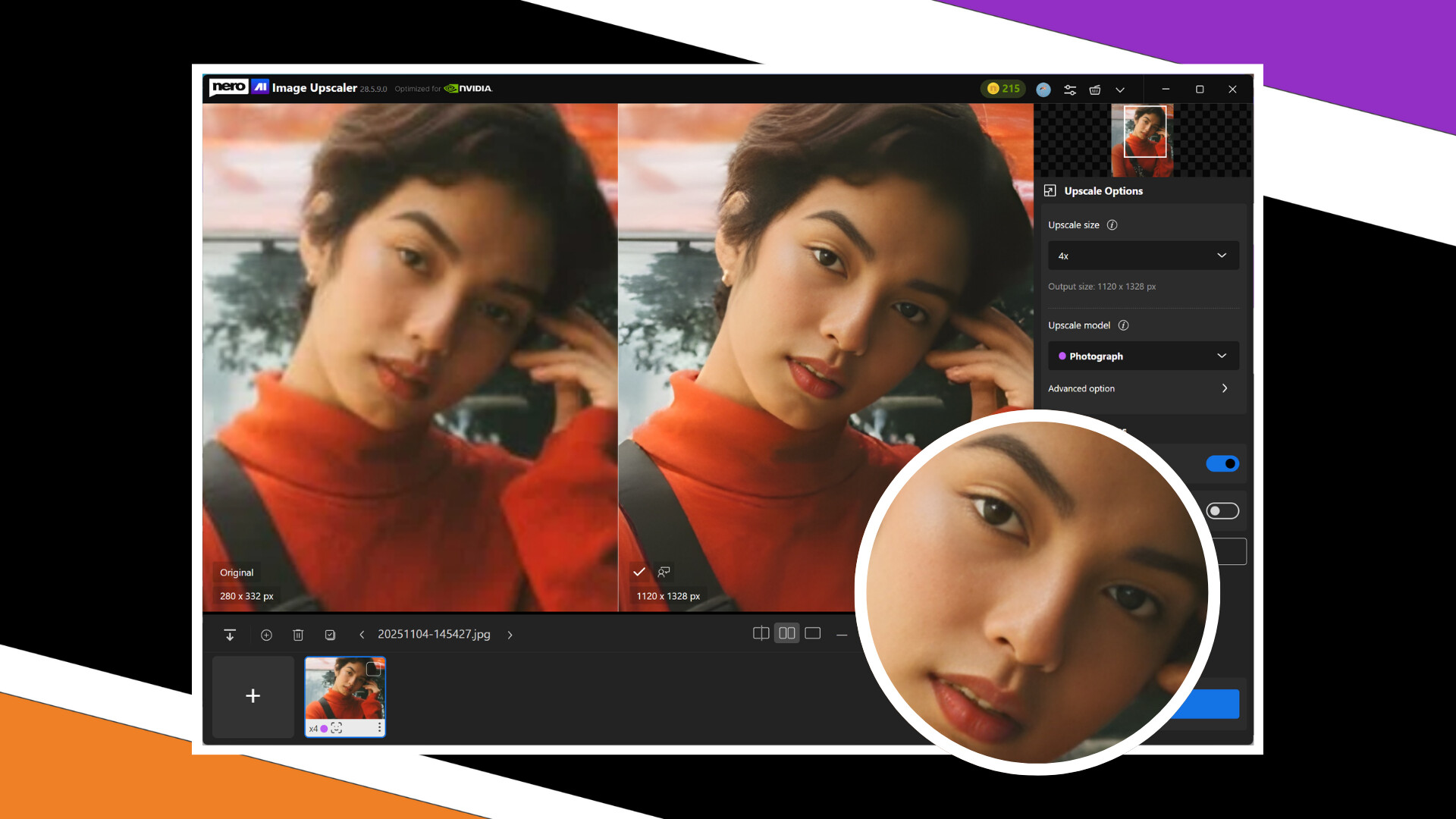Open the shopping basket icon
This screenshot has width=1456, height=819.
(x=1095, y=89)
